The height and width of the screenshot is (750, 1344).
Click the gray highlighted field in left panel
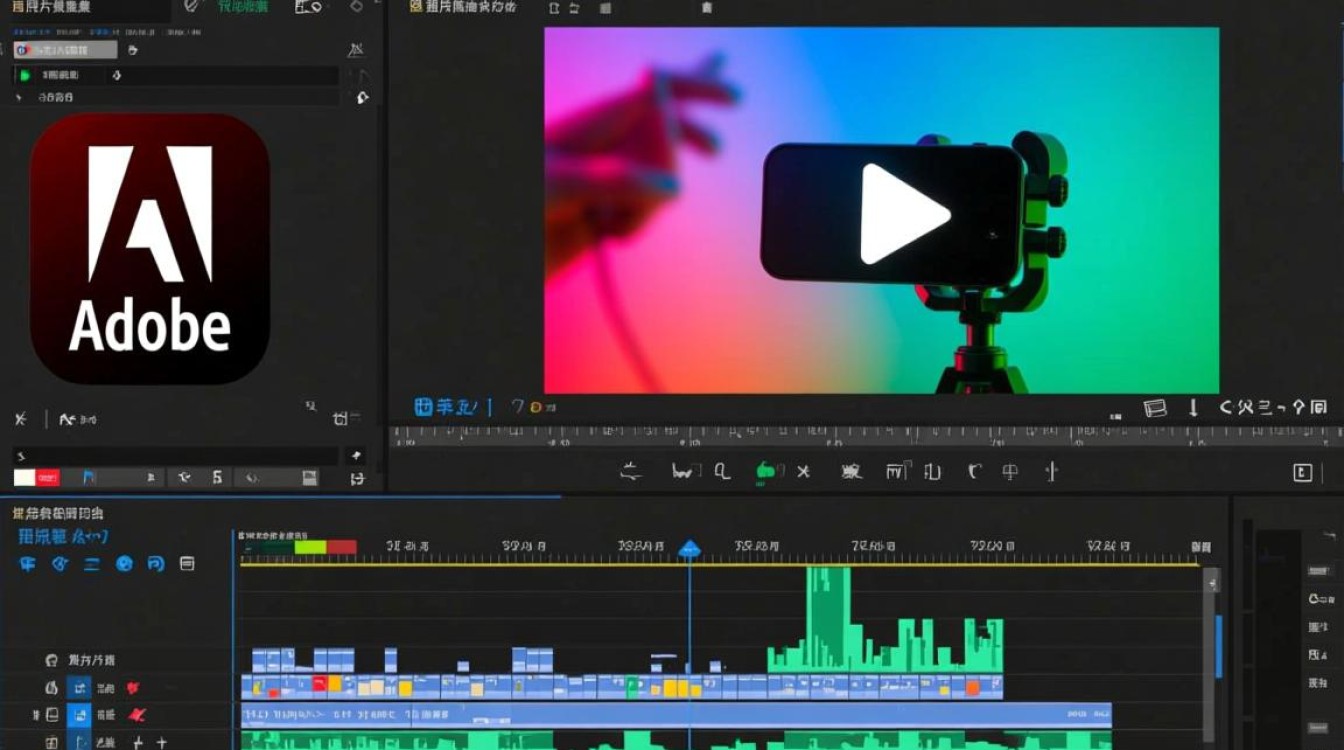pos(65,49)
